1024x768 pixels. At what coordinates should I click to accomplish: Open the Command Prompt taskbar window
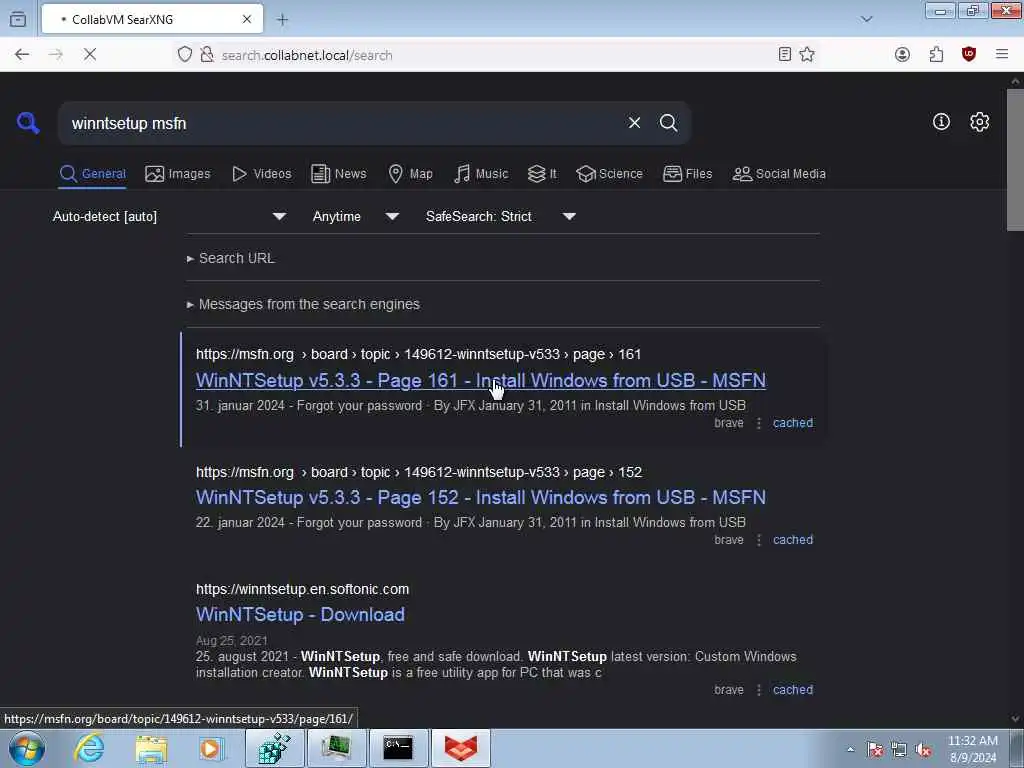click(x=398, y=748)
